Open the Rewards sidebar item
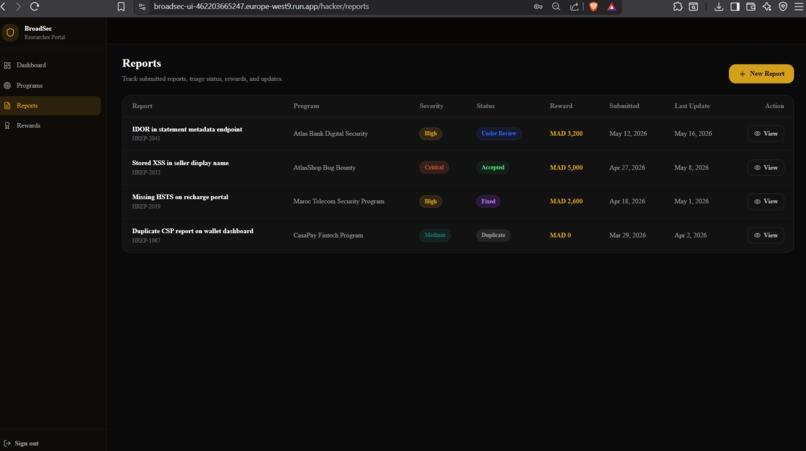The image size is (806, 451). point(50,125)
